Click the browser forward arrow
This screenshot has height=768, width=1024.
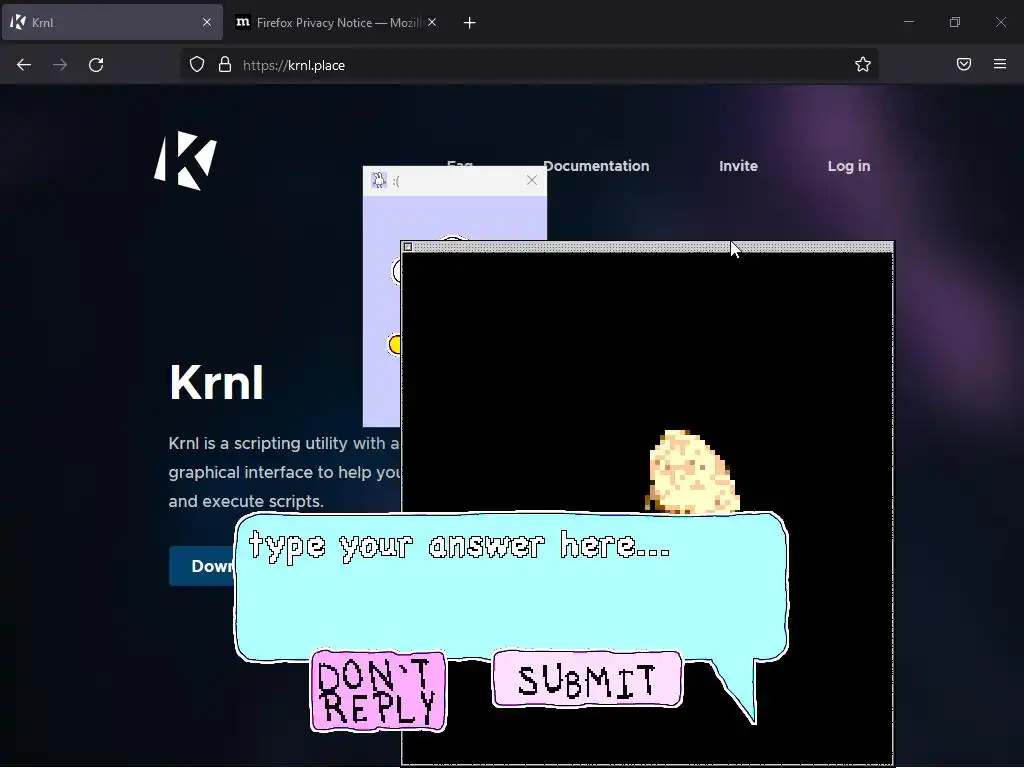pyautogui.click(x=60, y=65)
